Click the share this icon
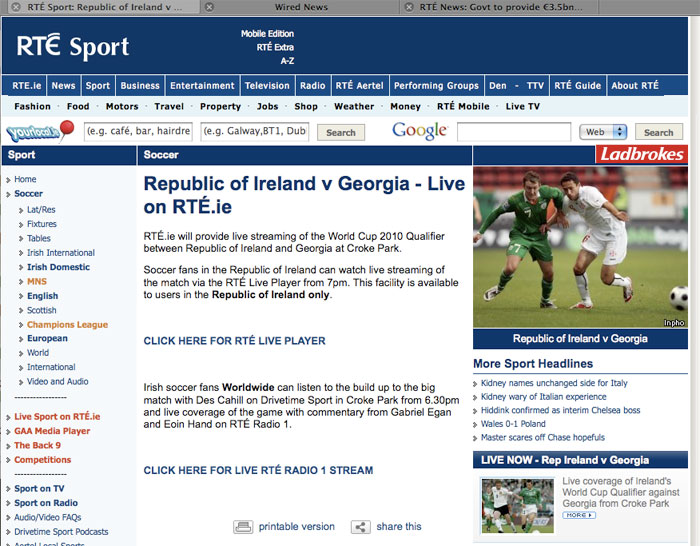700x546 pixels. [361, 527]
